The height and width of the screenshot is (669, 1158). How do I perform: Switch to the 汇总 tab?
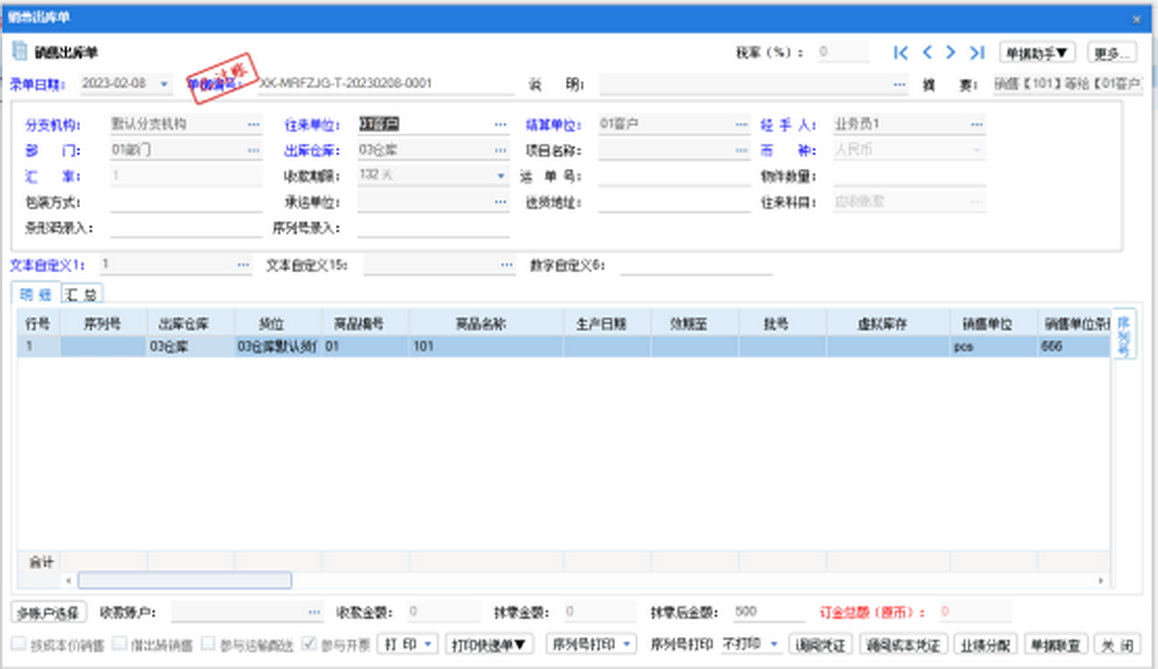[x=83, y=295]
